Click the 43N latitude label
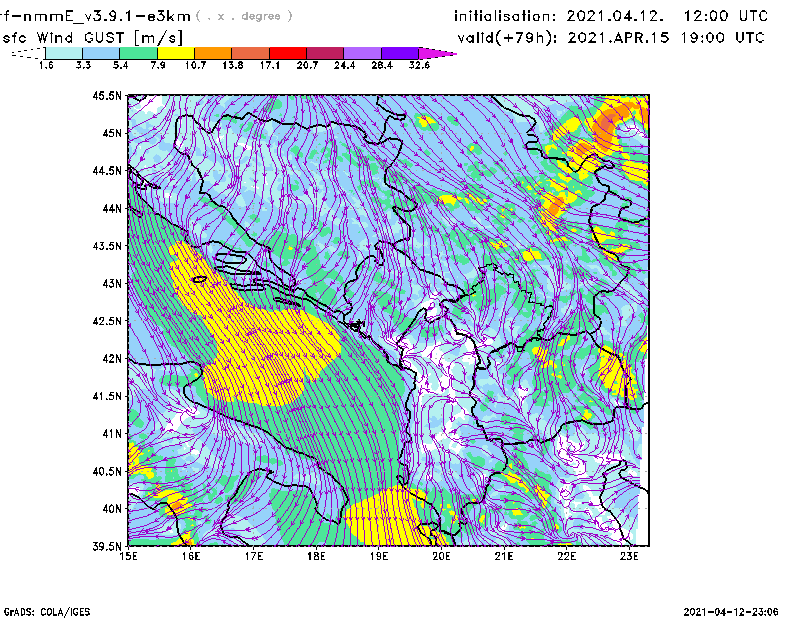This screenshot has height=618, width=800. tap(112, 283)
